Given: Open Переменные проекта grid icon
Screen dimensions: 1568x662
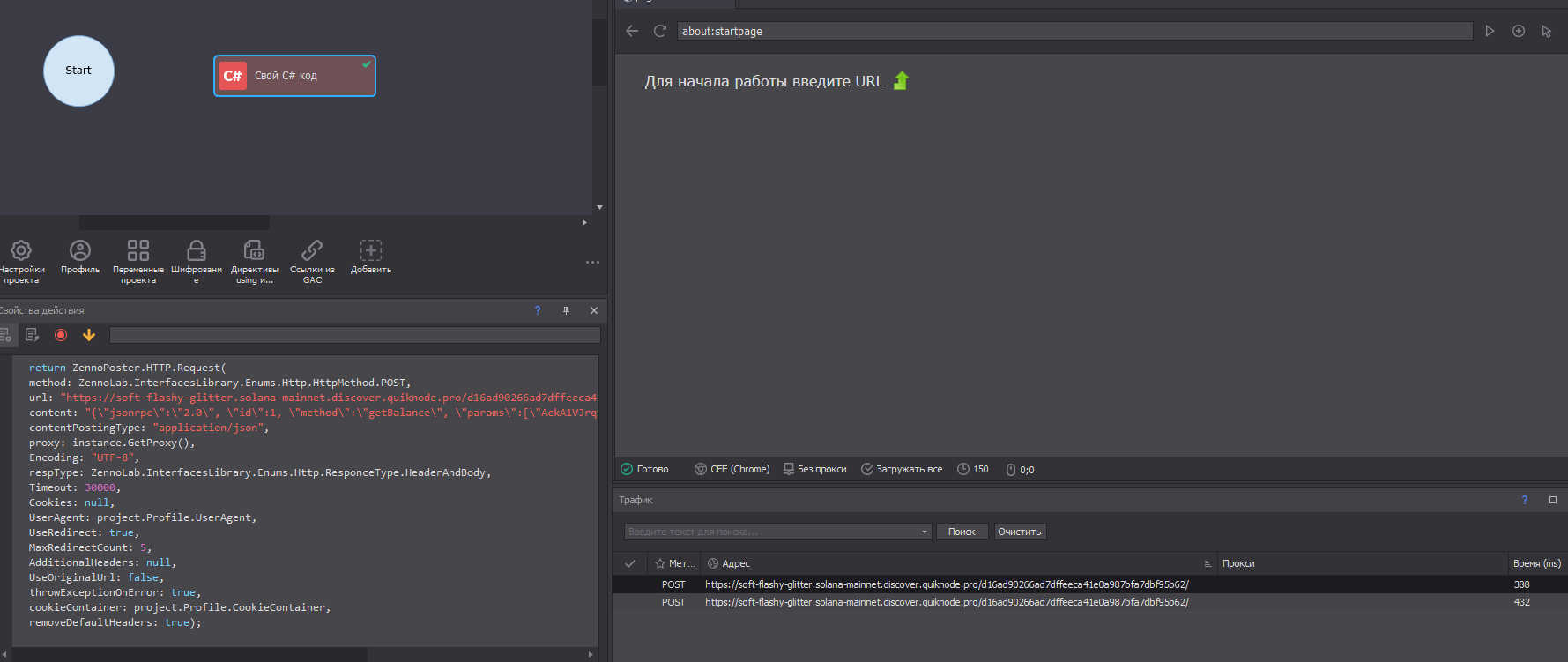Looking at the screenshot, I should click(138, 251).
